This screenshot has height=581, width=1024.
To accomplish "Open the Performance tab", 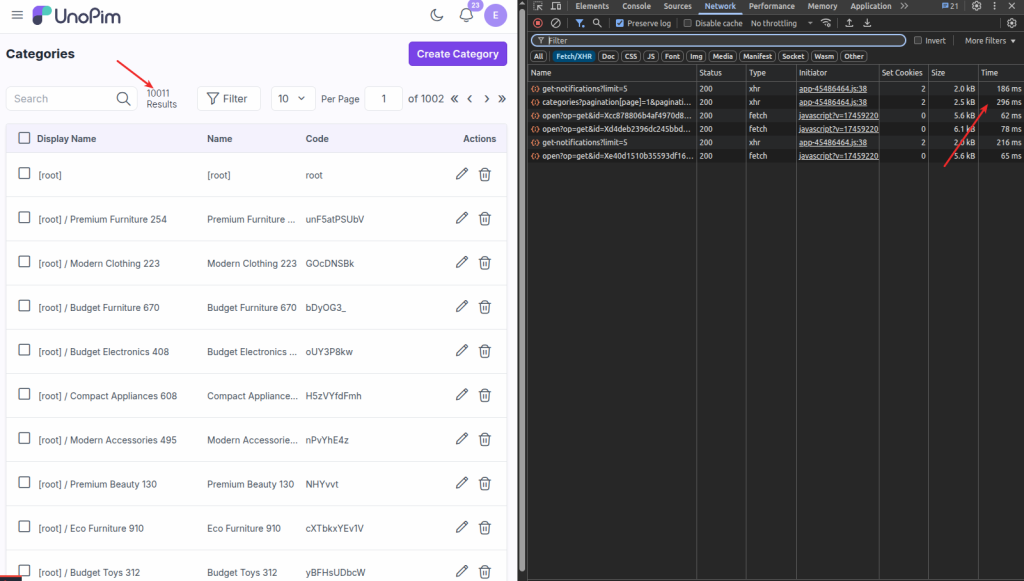I will 772,6.
